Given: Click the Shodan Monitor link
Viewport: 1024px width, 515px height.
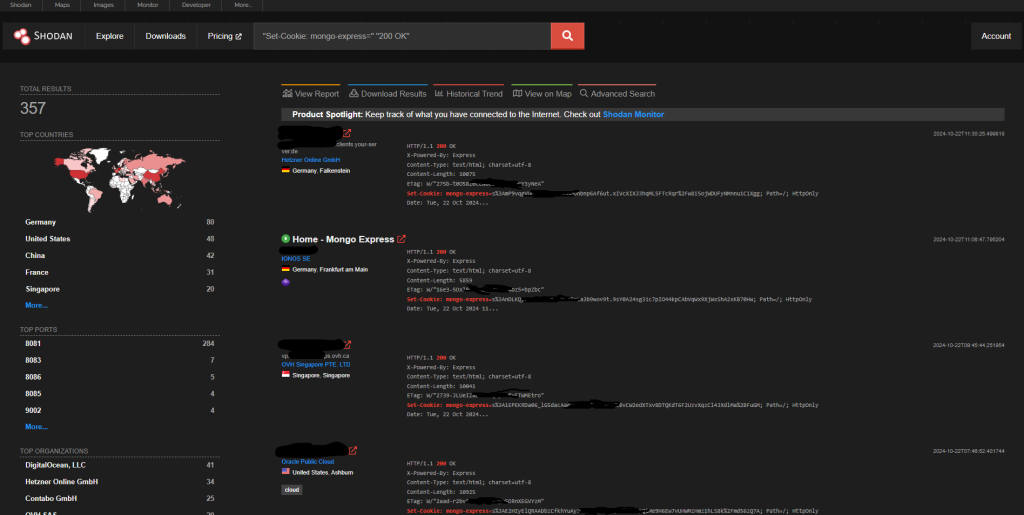Looking at the screenshot, I should [633, 114].
